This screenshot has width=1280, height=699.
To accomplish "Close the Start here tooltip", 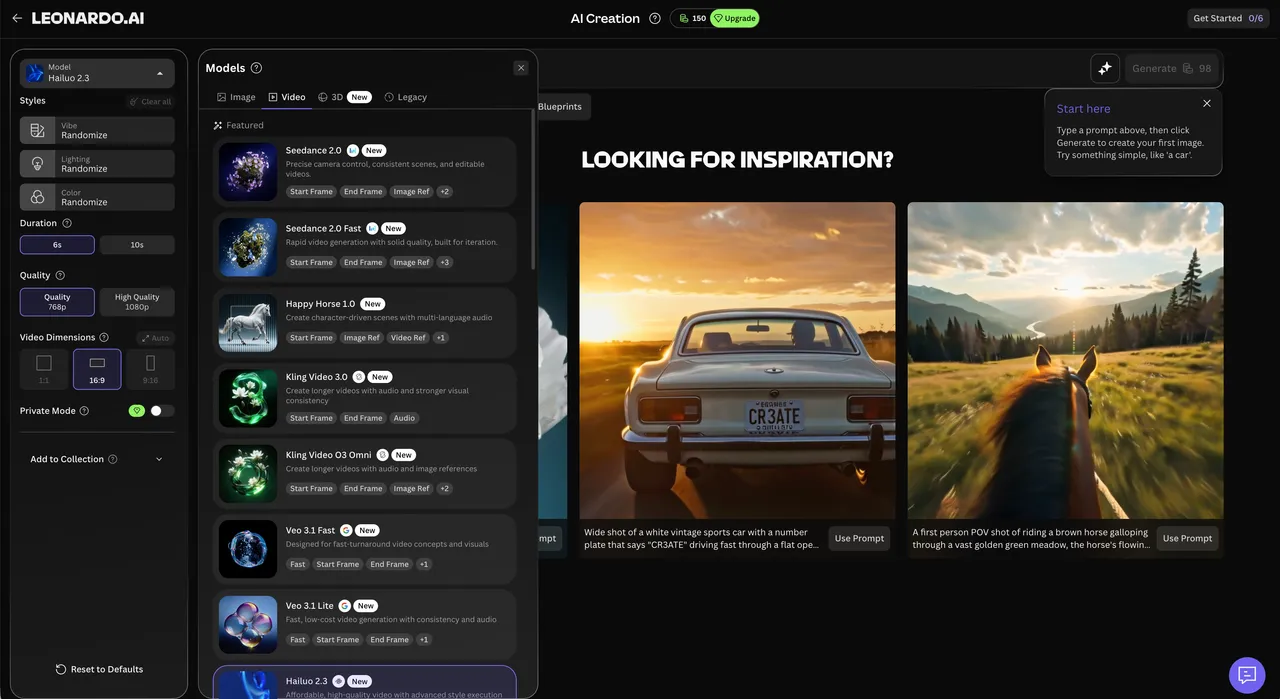I will coord(1207,103).
